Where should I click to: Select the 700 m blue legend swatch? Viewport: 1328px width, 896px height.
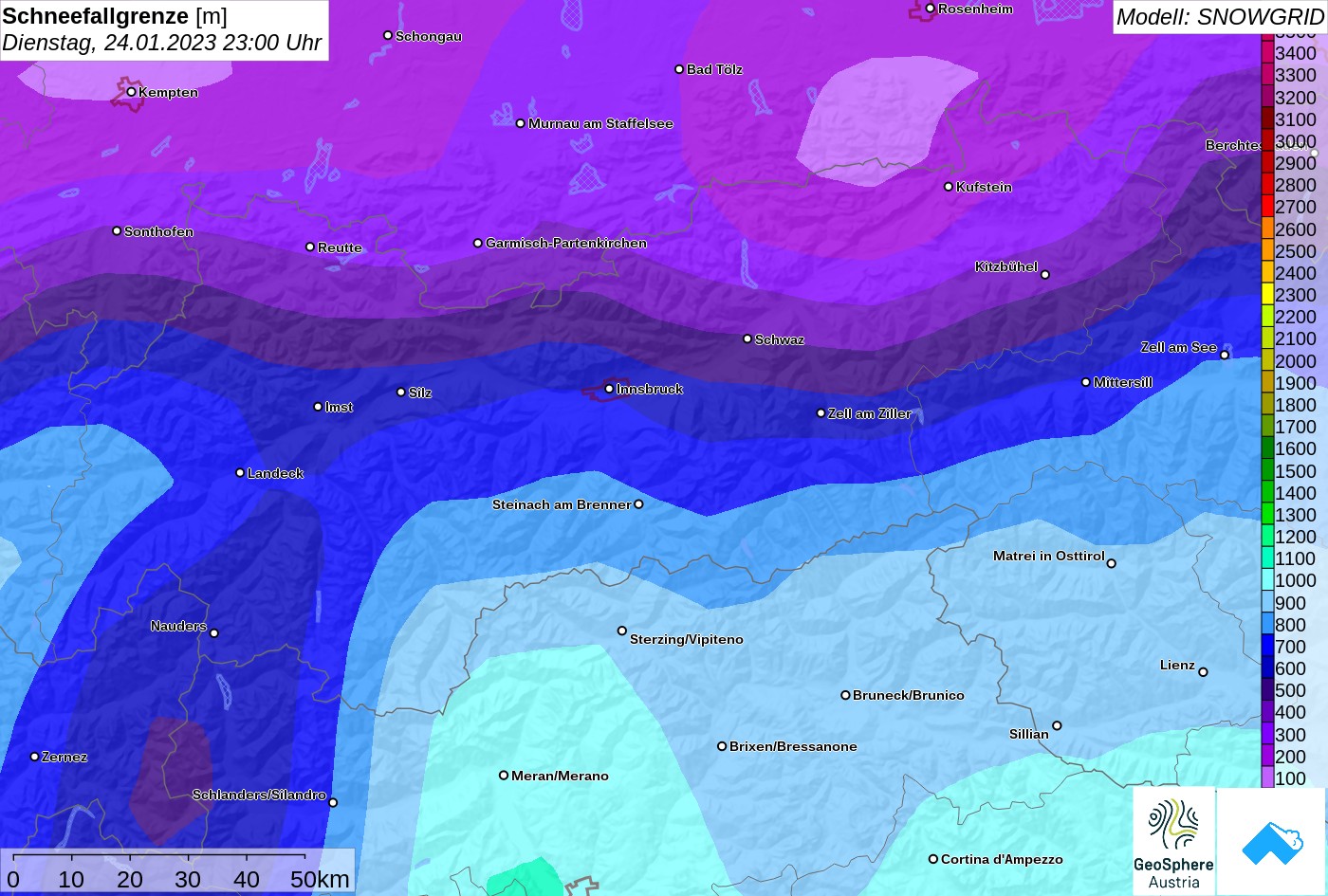click(1267, 647)
